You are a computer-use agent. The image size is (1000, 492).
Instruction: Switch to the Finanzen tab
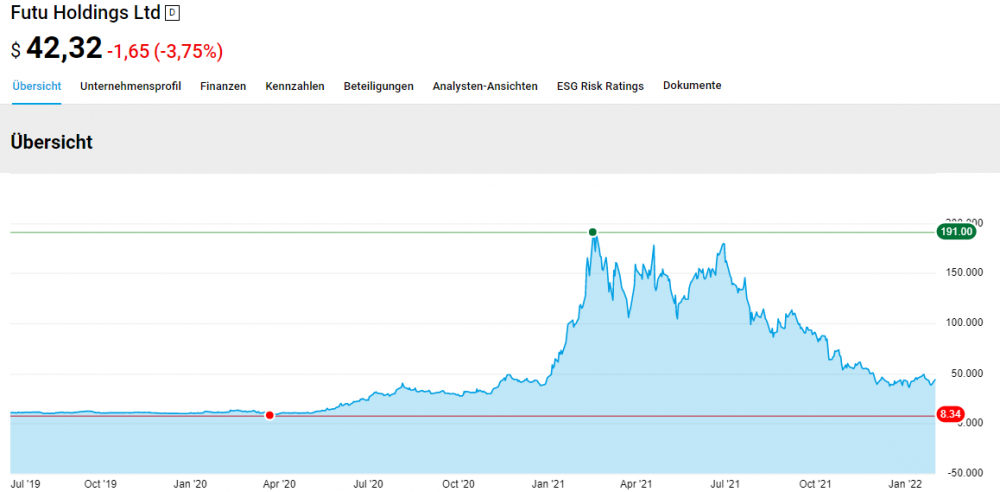[223, 86]
